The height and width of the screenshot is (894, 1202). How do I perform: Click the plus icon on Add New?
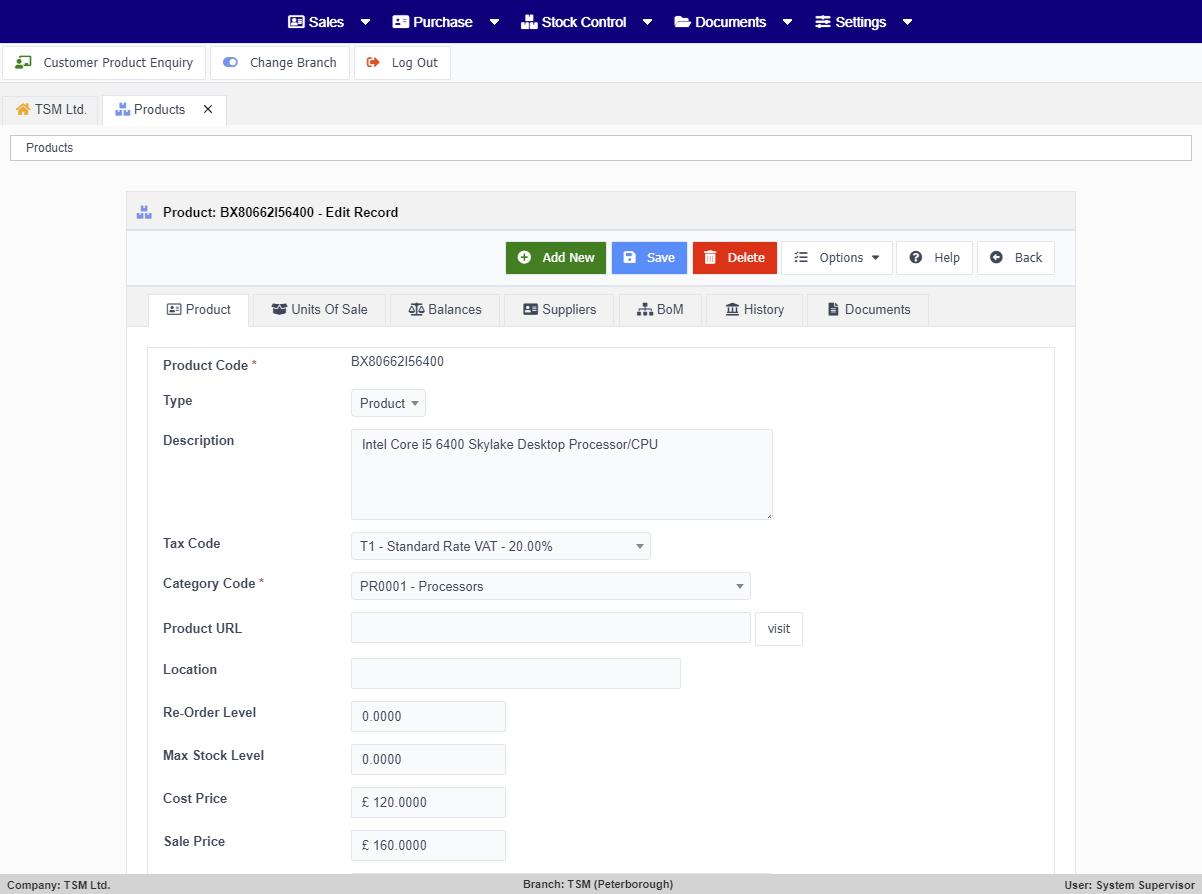point(524,257)
